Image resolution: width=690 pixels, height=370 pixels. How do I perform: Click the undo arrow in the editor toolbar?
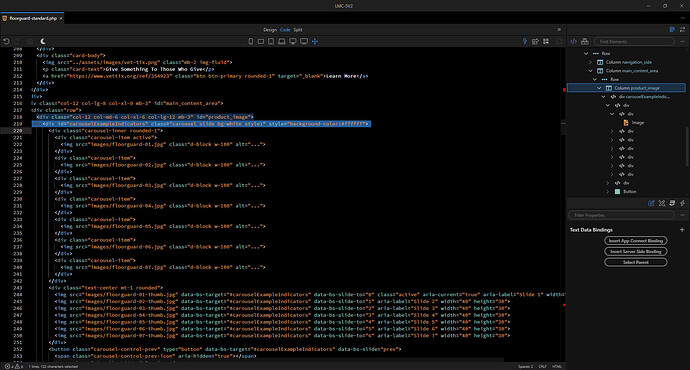click(6, 41)
